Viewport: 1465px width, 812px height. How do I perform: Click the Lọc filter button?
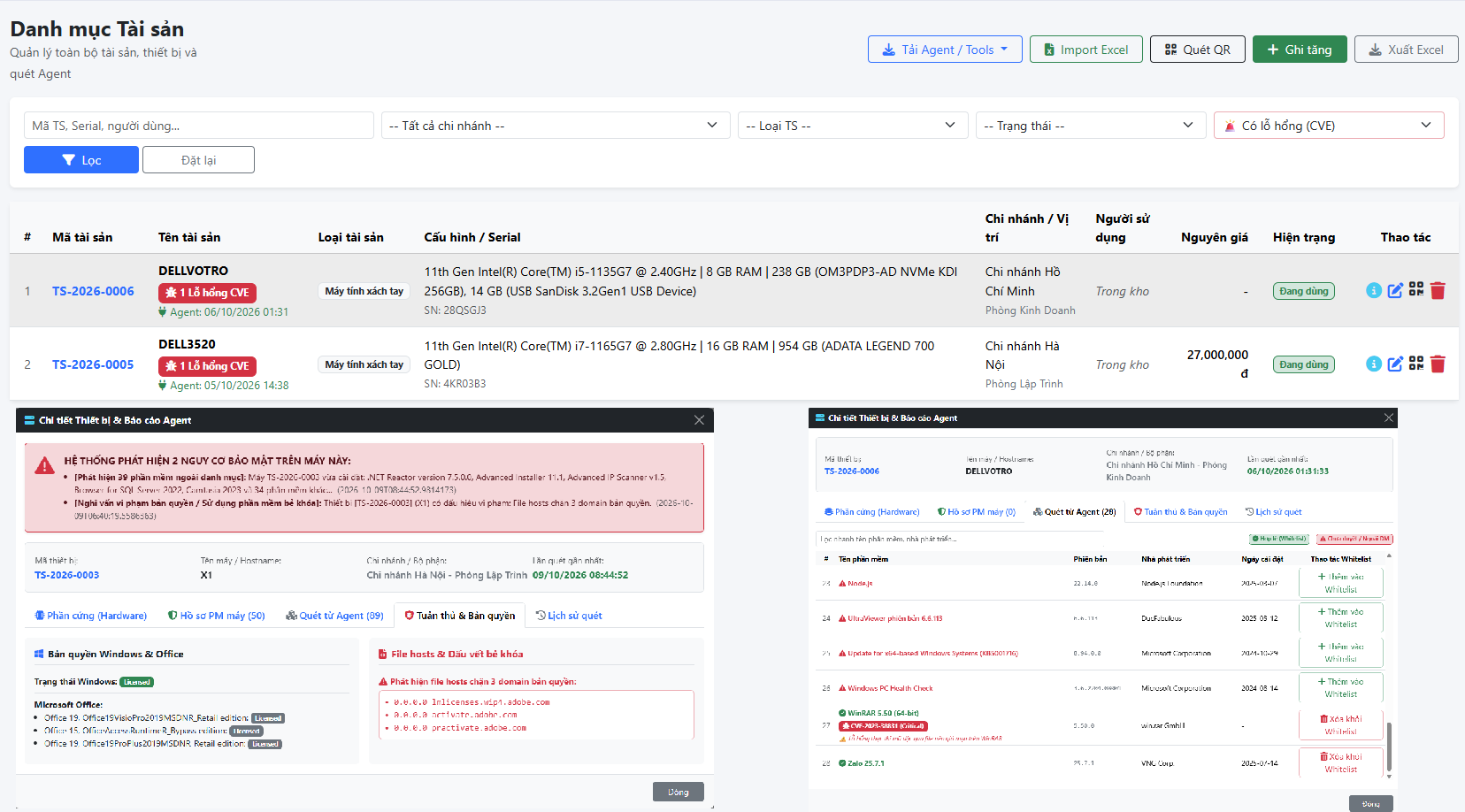click(x=81, y=160)
